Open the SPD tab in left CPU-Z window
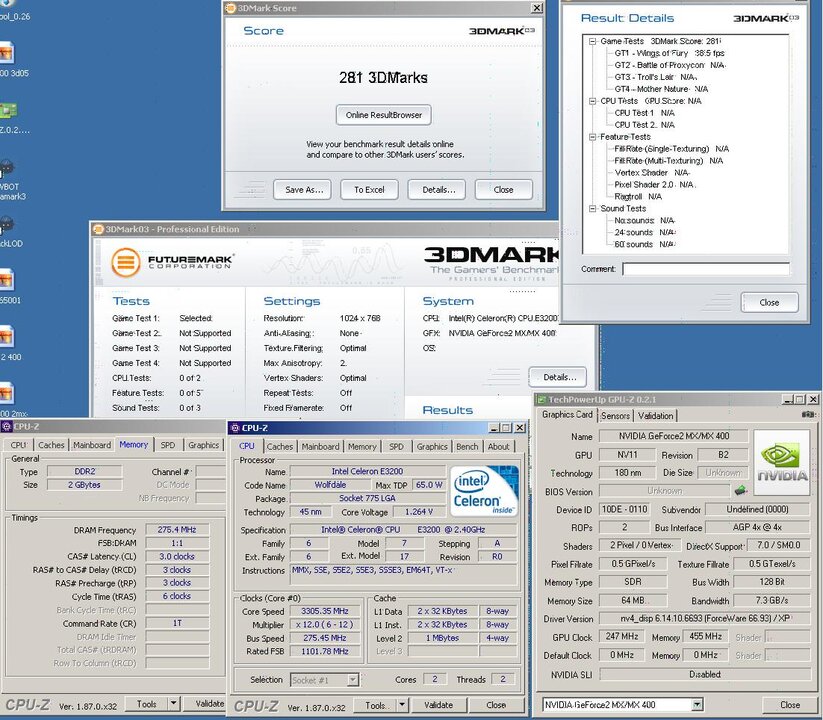Viewport: 823px width, 720px height. coord(167,445)
